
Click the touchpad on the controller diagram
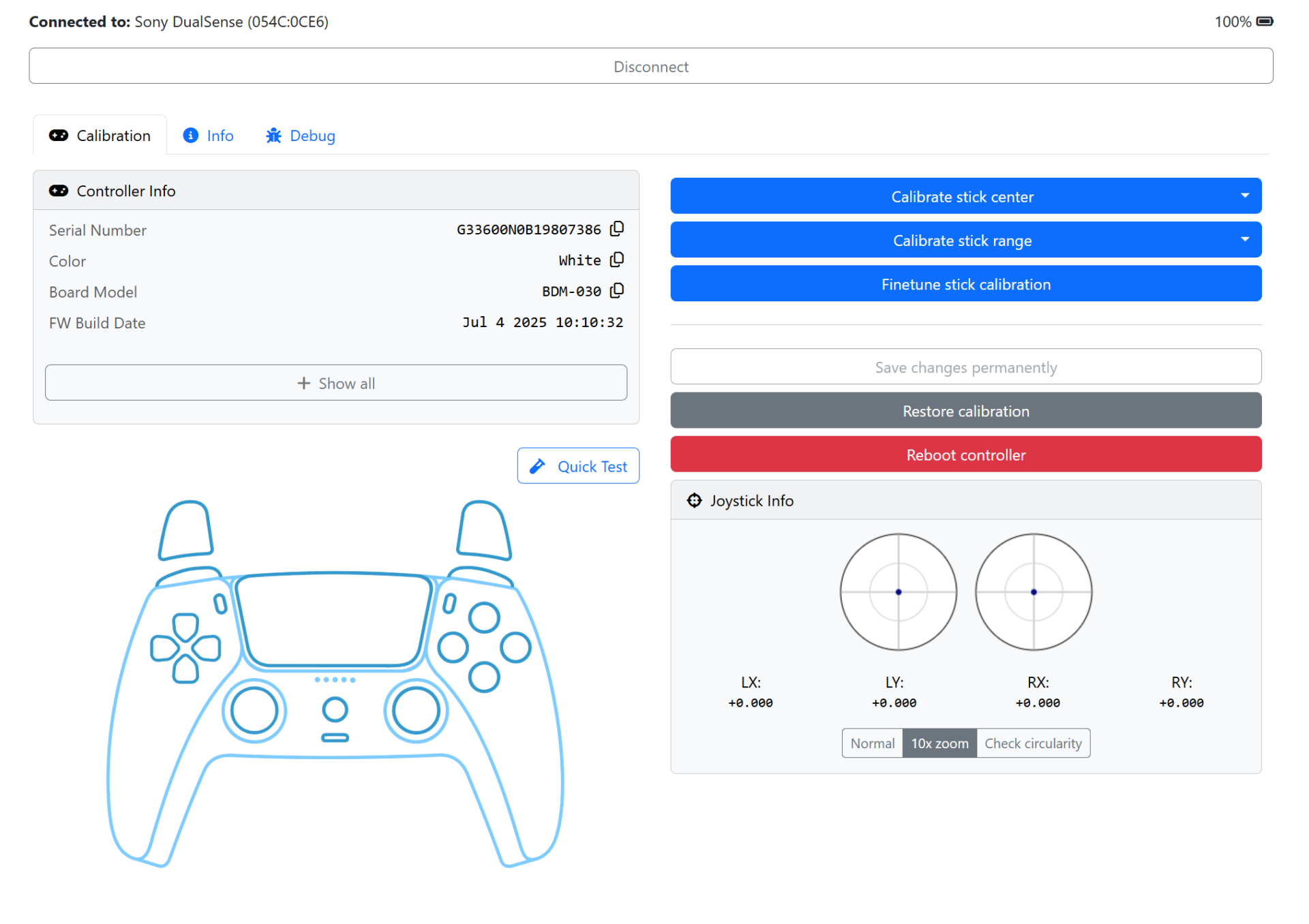pos(335,619)
